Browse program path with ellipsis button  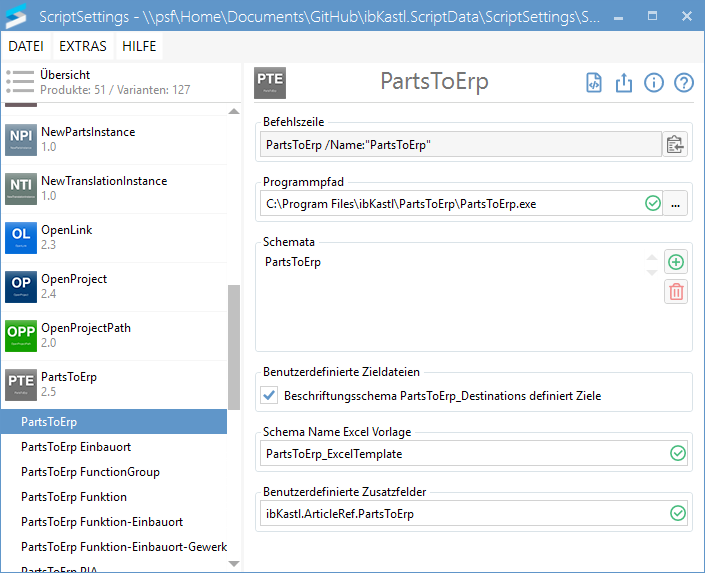coord(676,204)
